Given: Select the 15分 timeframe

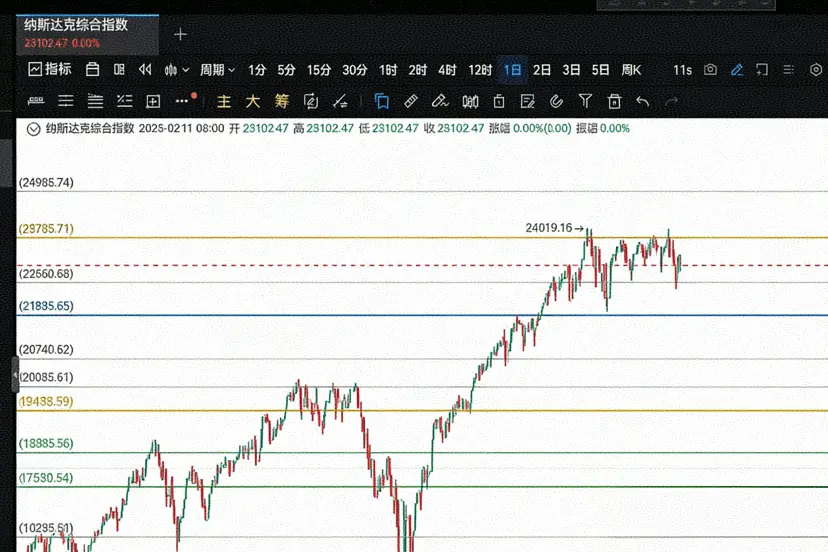Looking at the screenshot, I should pos(319,70).
